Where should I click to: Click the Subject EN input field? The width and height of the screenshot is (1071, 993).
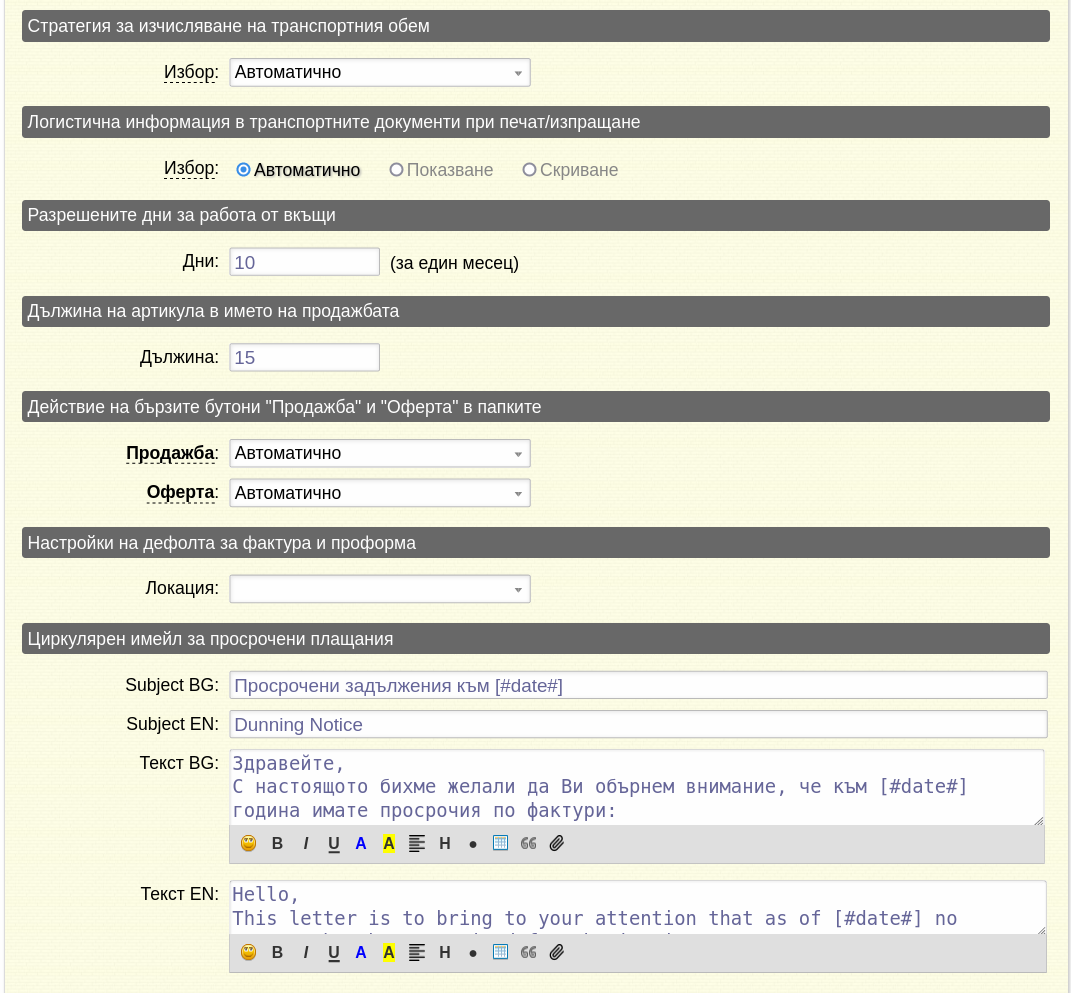(638, 724)
